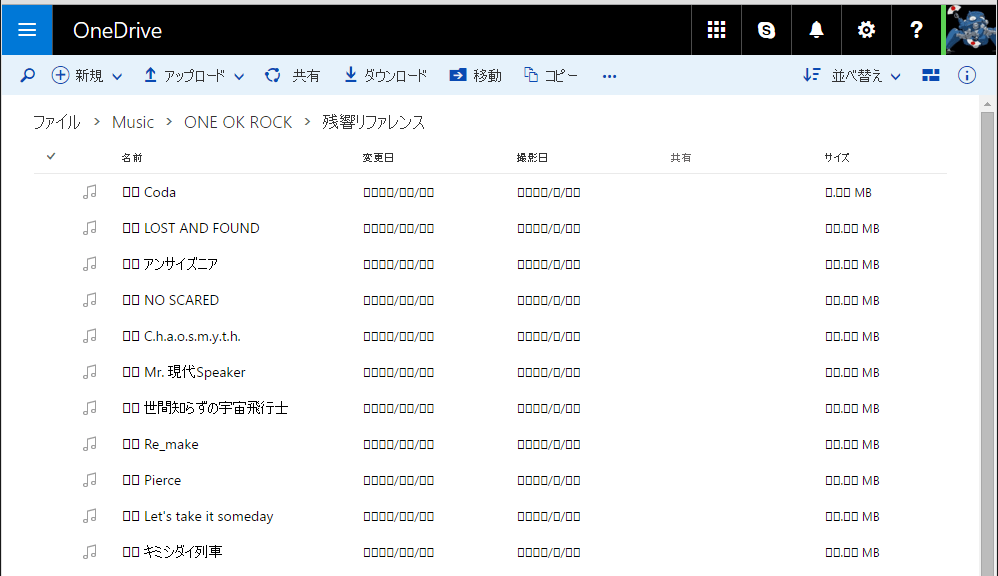This screenshot has height=576, width=998.
Task: Open the search magnifier icon
Action: coord(27,75)
